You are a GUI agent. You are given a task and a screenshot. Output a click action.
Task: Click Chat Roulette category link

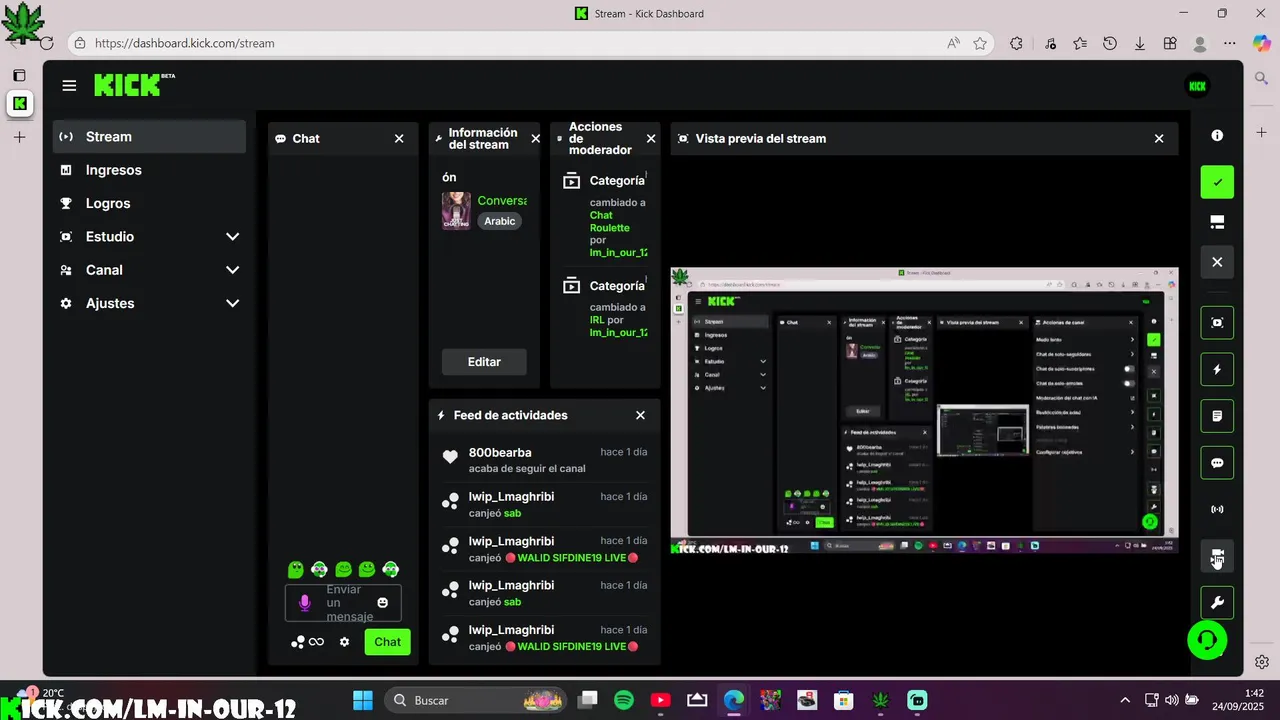[x=610, y=221]
